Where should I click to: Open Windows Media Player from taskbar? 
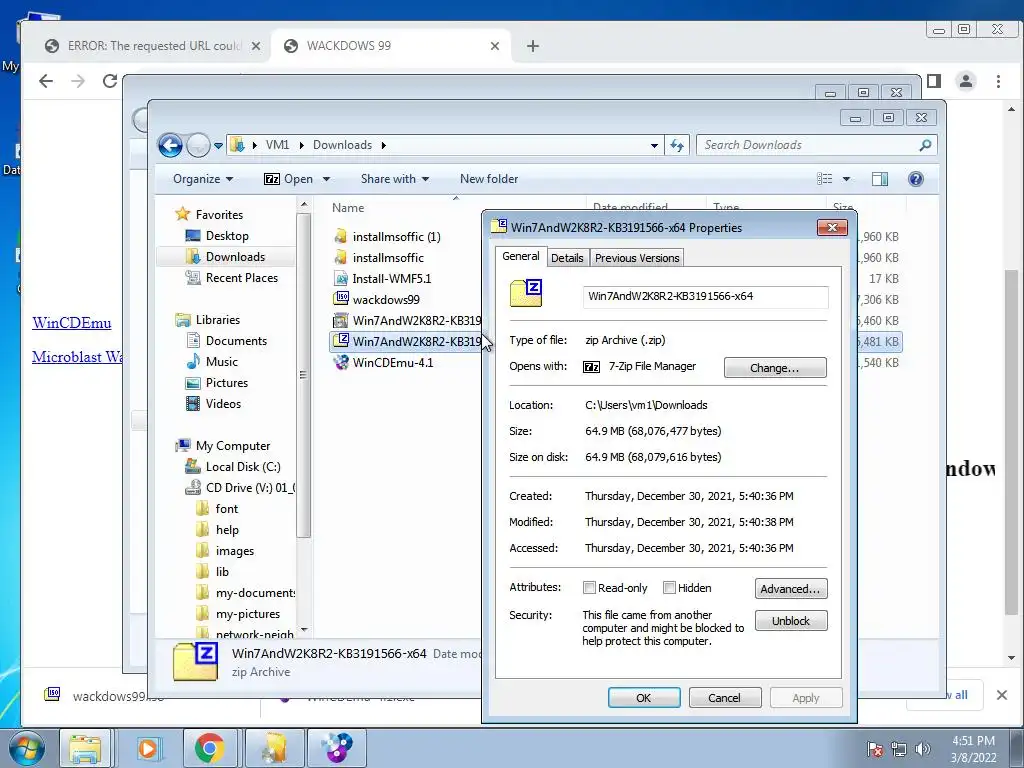pyautogui.click(x=148, y=748)
